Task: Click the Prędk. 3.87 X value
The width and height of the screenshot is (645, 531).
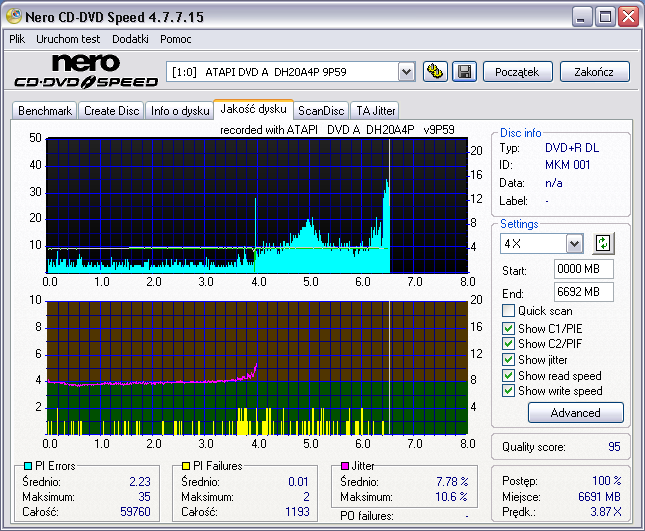Action: click(x=606, y=512)
